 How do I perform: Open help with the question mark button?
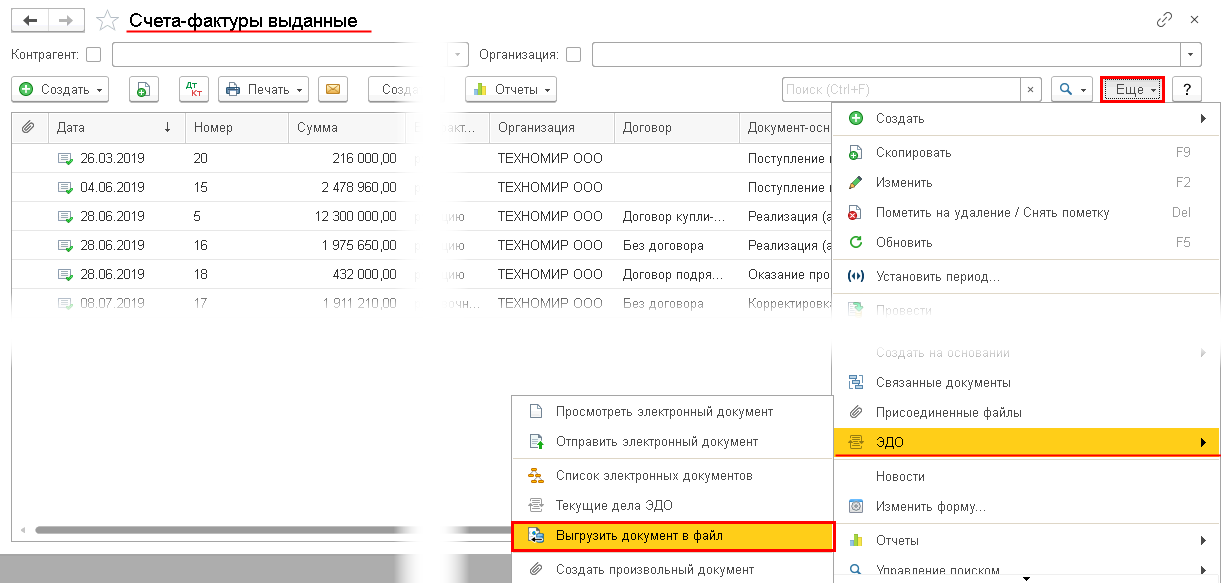[1186, 89]
